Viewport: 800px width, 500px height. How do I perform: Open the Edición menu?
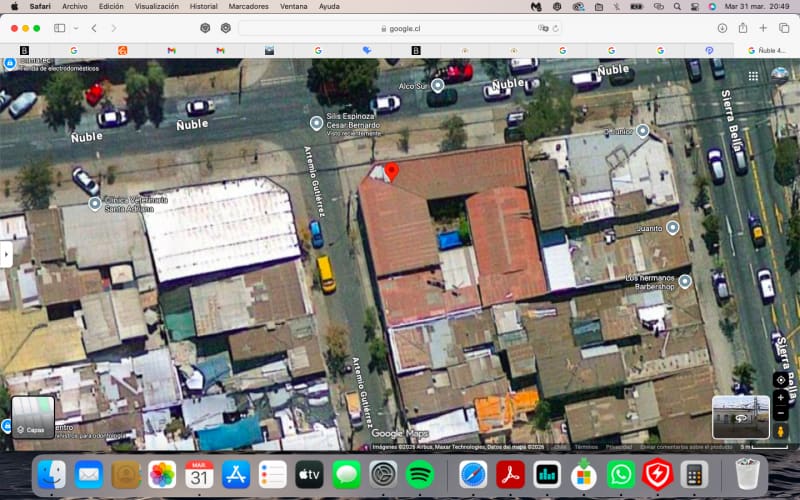click(111, 6)
